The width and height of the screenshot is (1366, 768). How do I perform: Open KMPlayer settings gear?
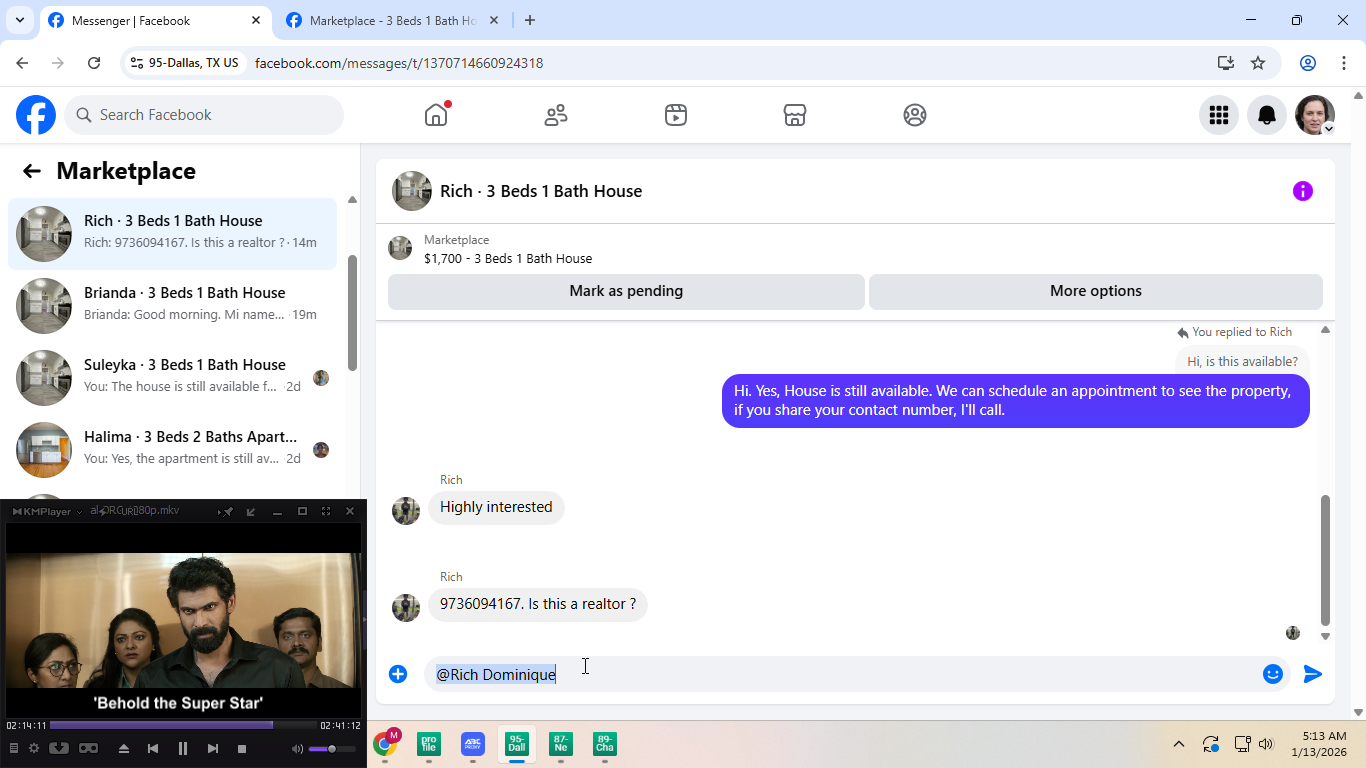tap(34, 748)
